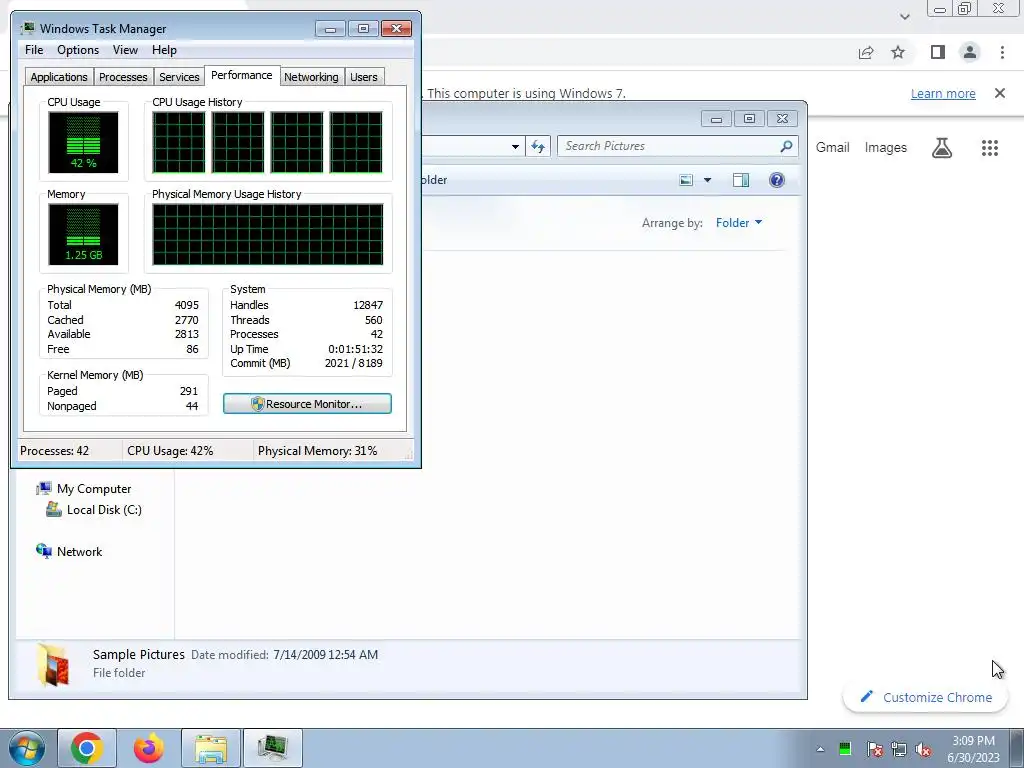Open the Chrome three-dot menu
Screen dimensions: 1024x768
pos(1002,52)
